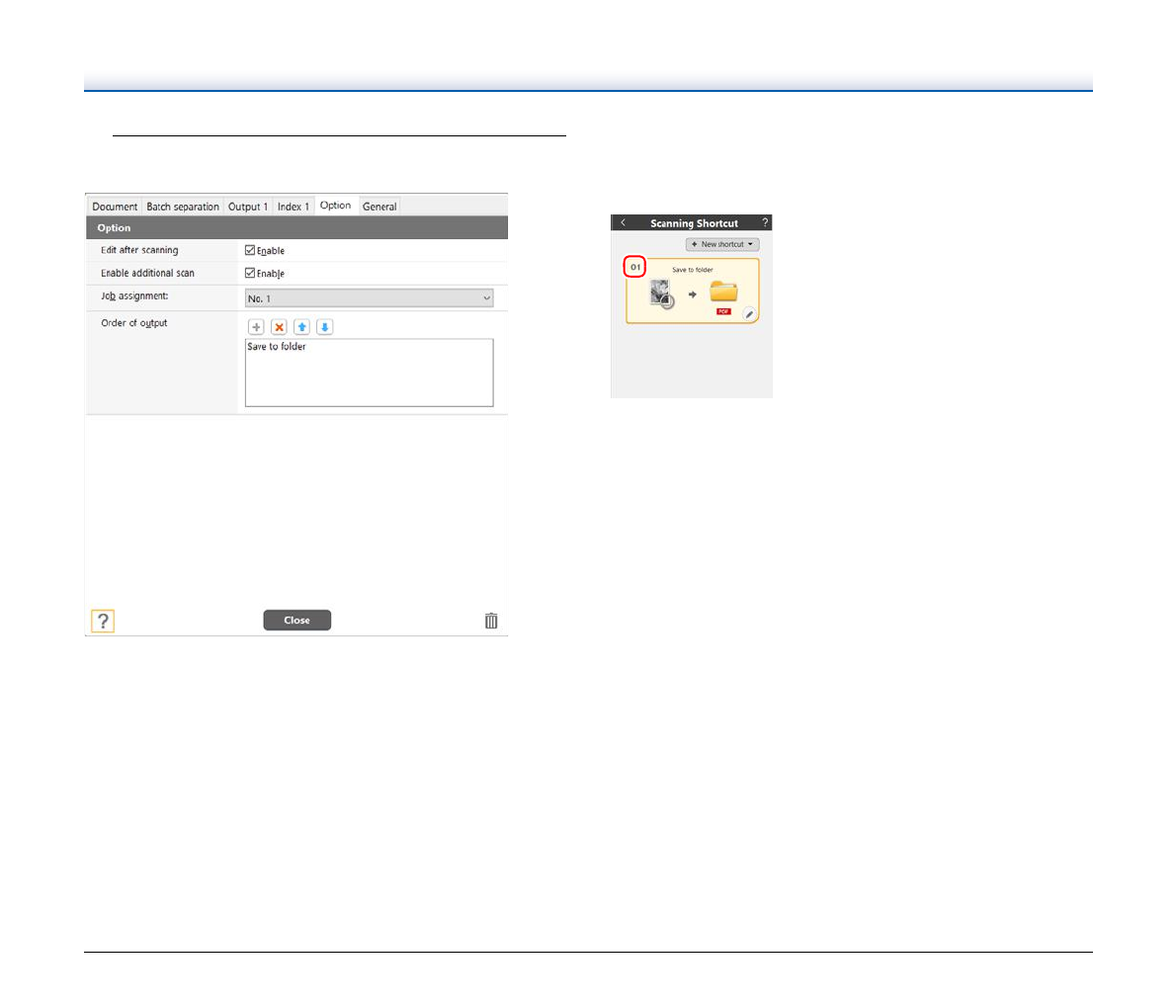This screenshot has width=1176, height=1008.
Task: Switch to the Document tab
Action: click(x=115, y=207)
